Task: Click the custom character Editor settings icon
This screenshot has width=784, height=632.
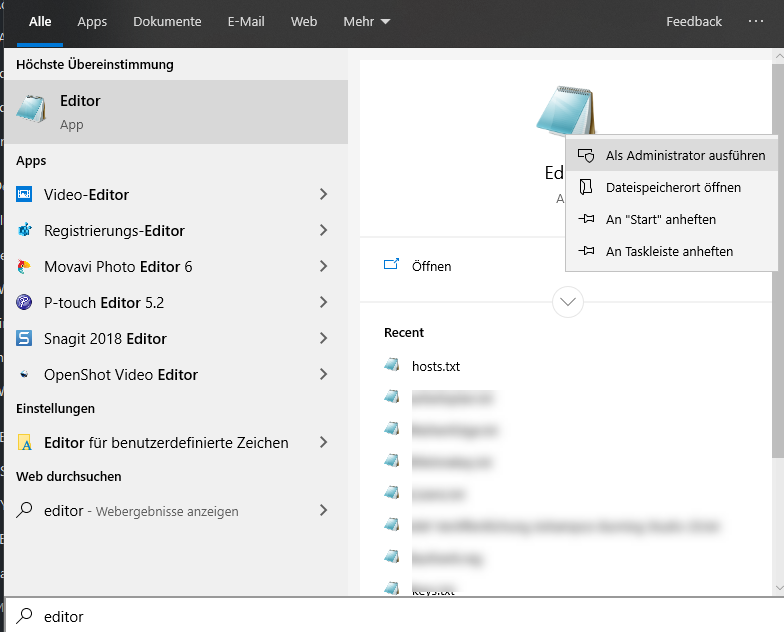Action: 24,442
